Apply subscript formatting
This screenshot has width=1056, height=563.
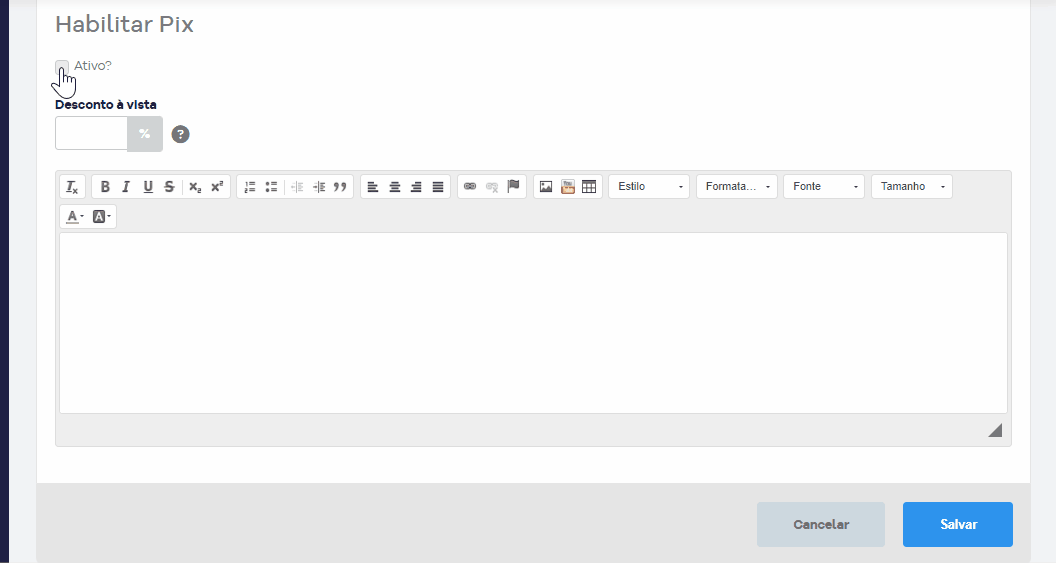[x=195, y=187]
